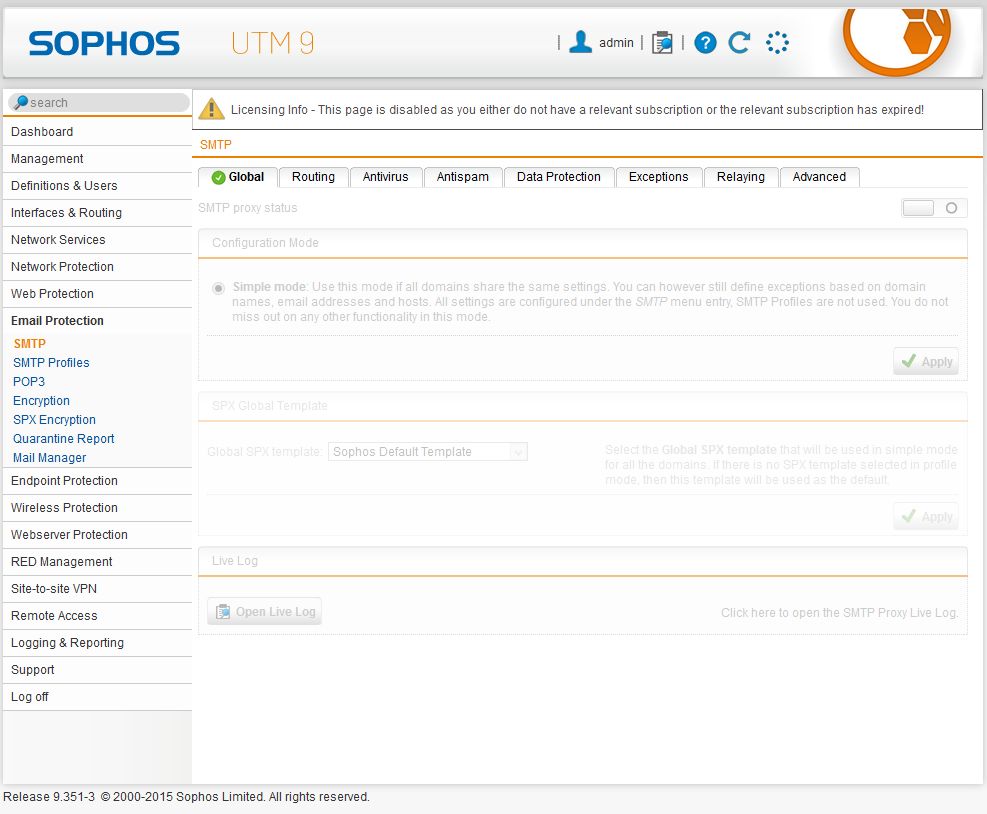Click the Open Live Log button
The width and height of the screenshot is (987, 814).
tap(264, 611)
